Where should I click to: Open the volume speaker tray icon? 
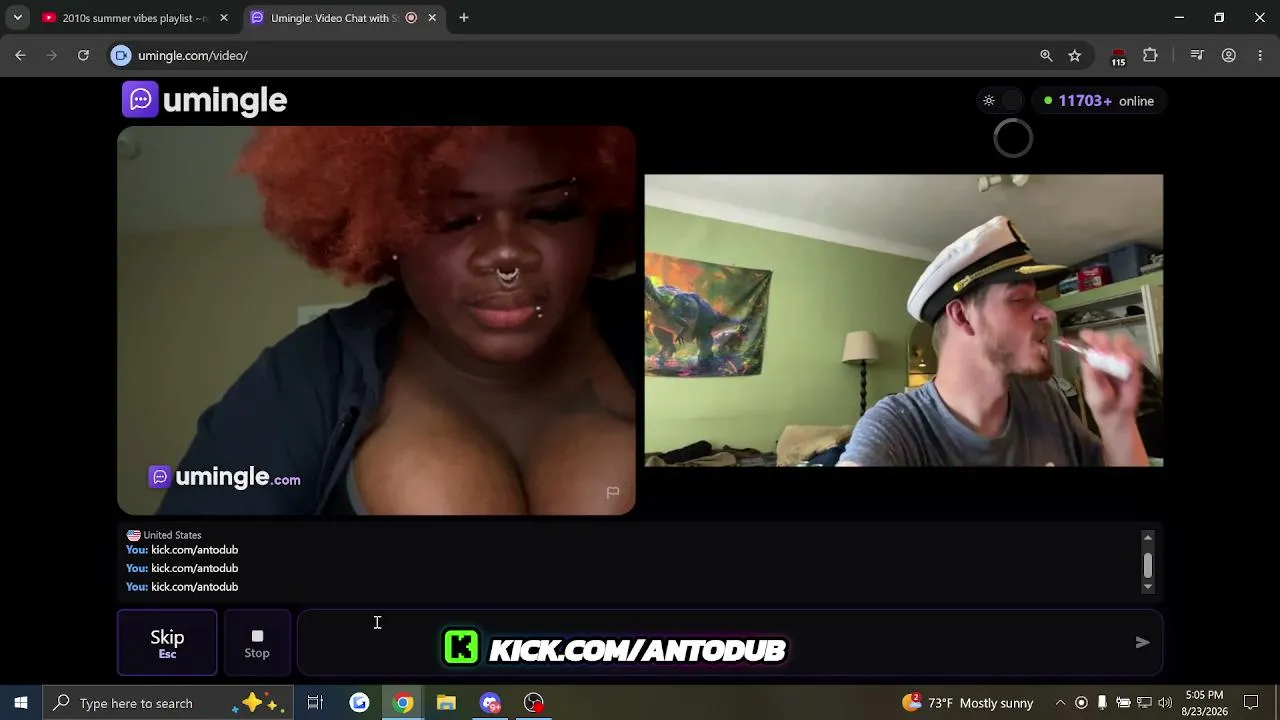pyautogui.click(x=1165, y=703)
